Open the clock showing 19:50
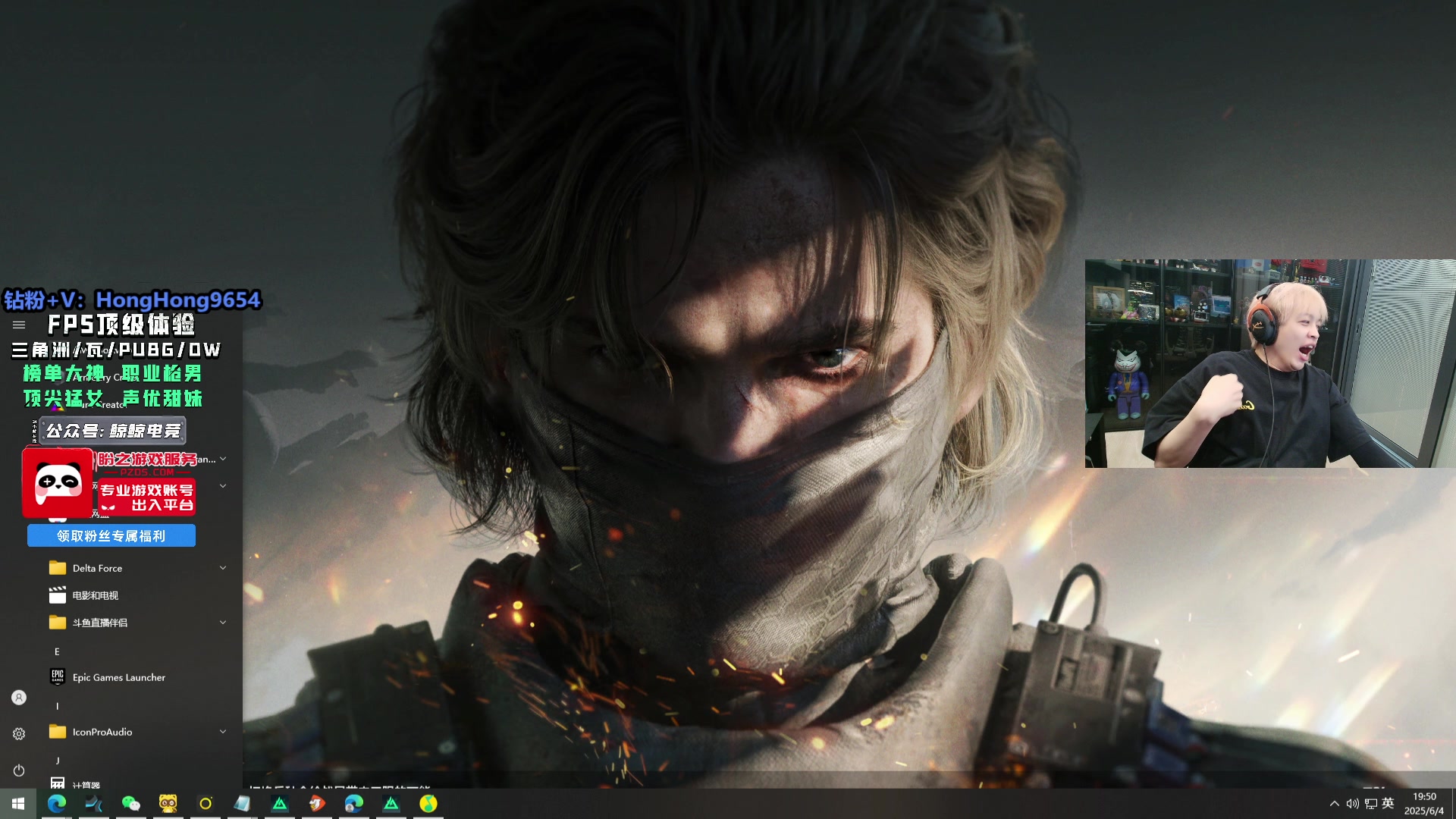 click(x=1424, y=804)
